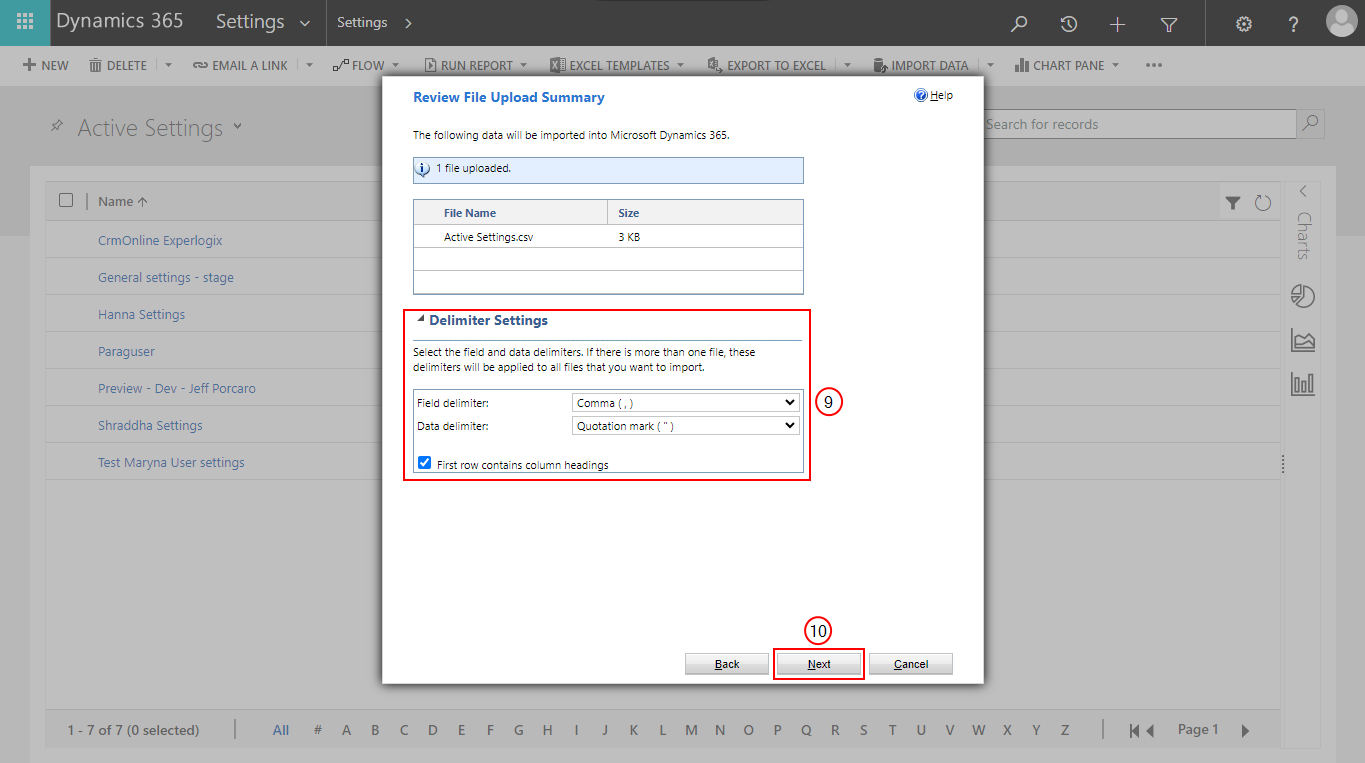Screen dimensions: 1365x763
Task: Collapse the Delimiter Settings section
Action: click(x=420, y=319)
